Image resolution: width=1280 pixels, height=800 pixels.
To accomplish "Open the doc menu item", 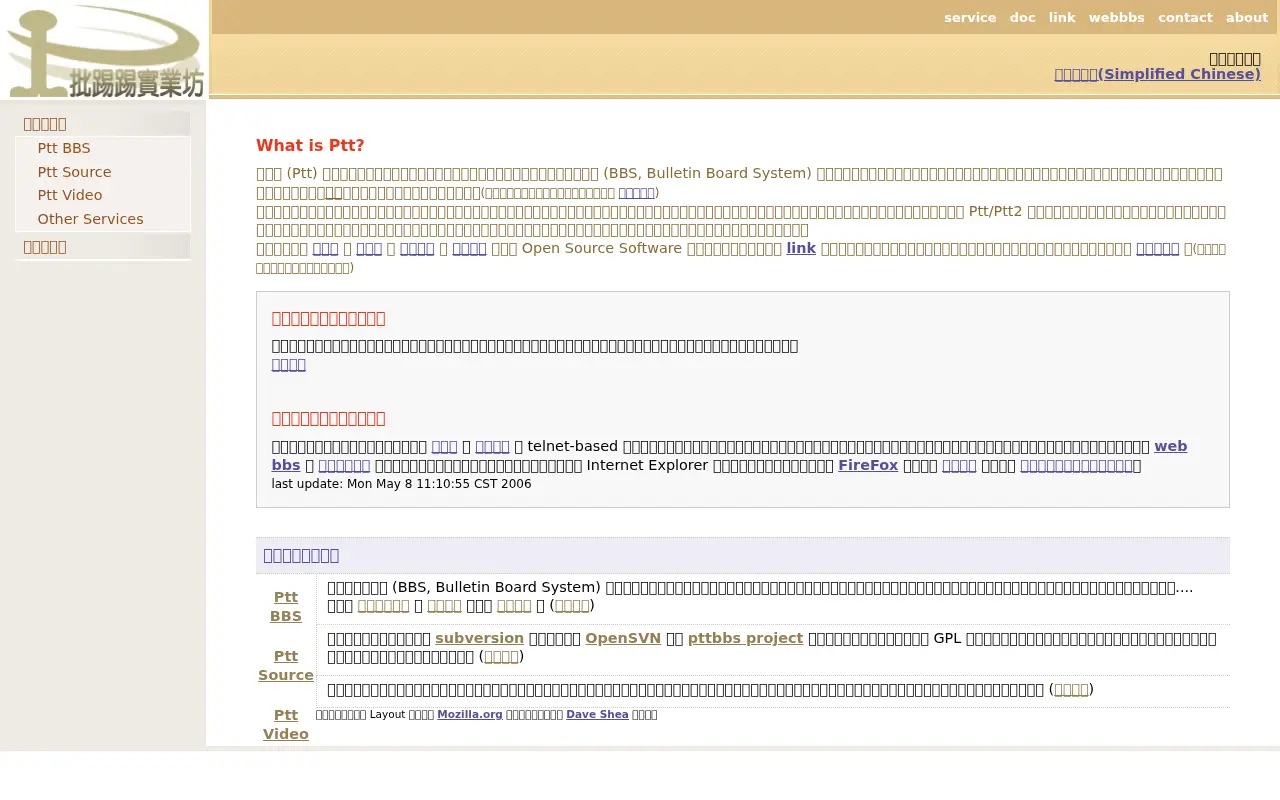I will tap(1022, 17).
